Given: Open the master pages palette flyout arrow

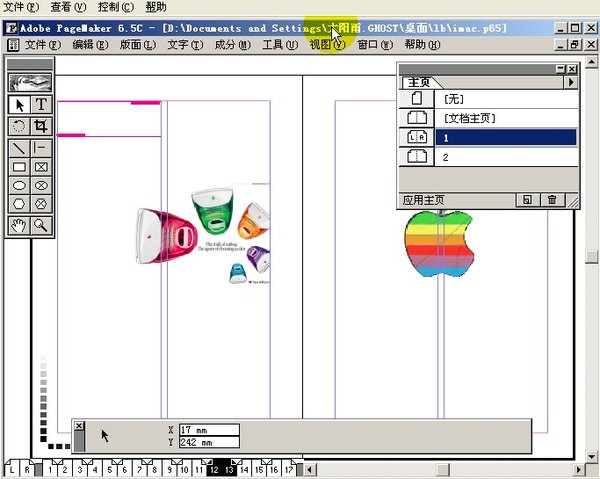Looking at the screenshot, I should point(571,82).
